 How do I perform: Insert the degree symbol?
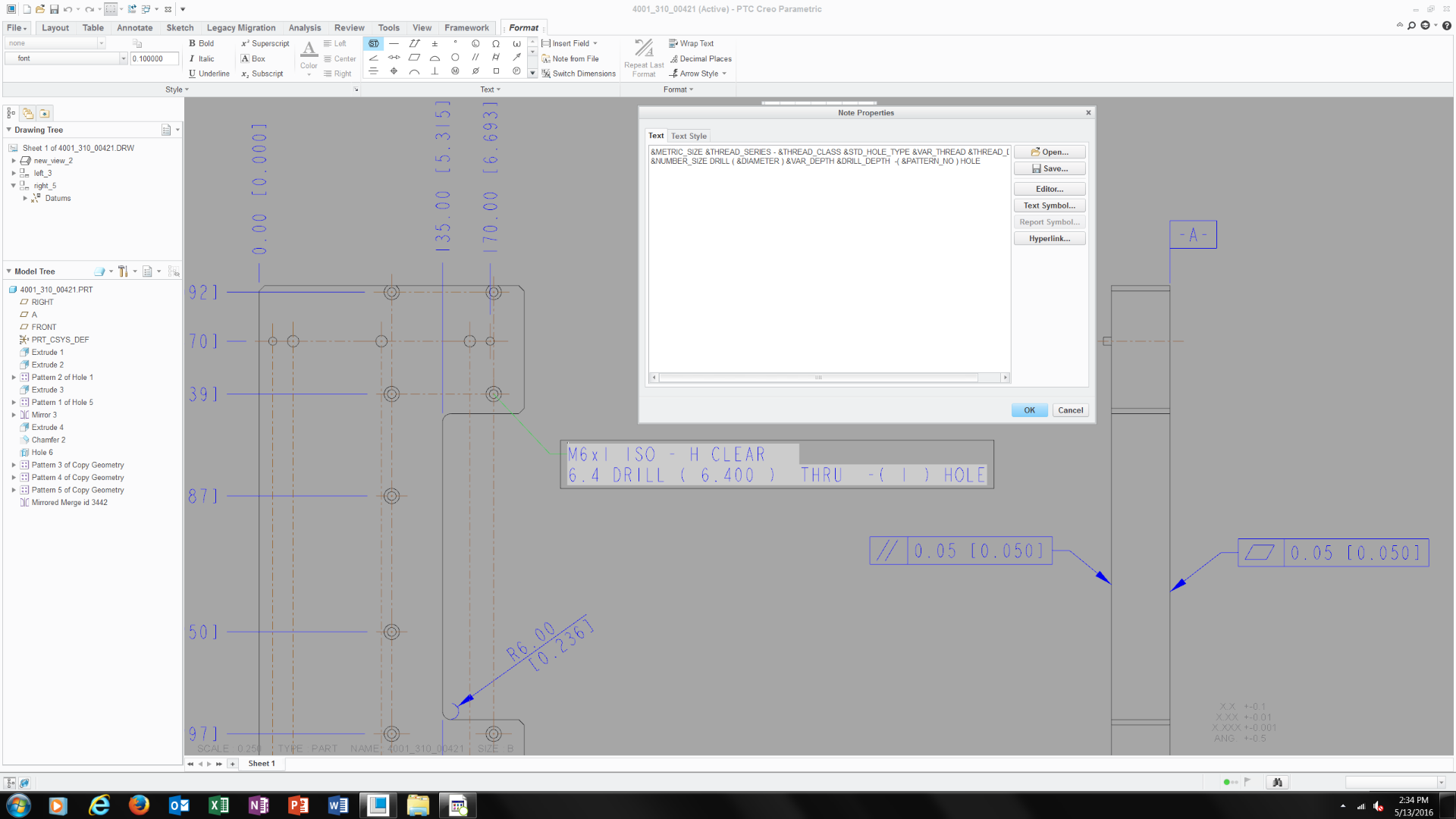(x=455, y=43)
